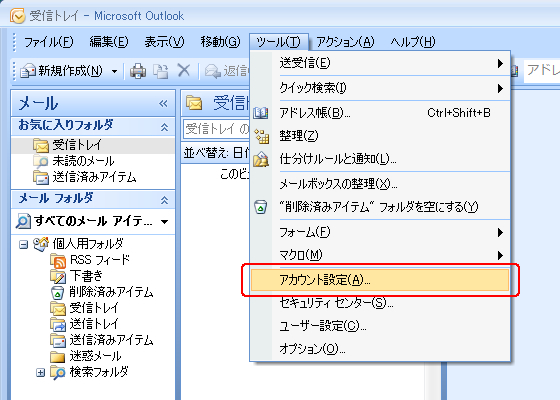The image size is (560, 400).
Task: Open the 表示(V) menu
Action: click(x=164, y=42)
